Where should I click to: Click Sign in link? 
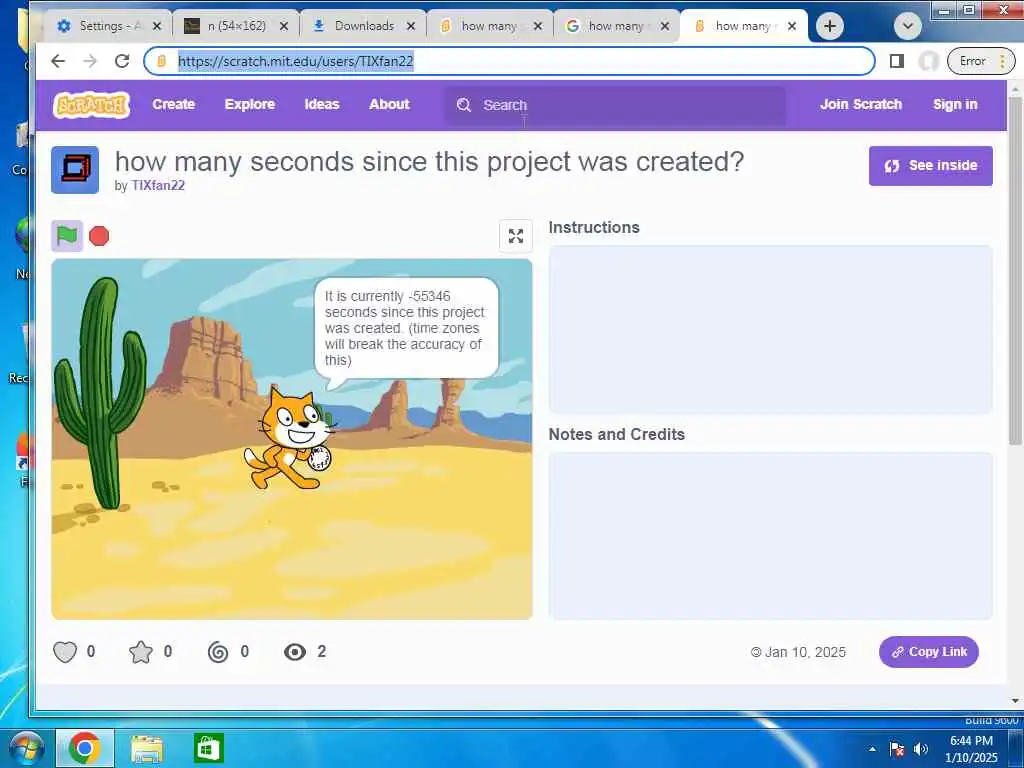[955, 104]
